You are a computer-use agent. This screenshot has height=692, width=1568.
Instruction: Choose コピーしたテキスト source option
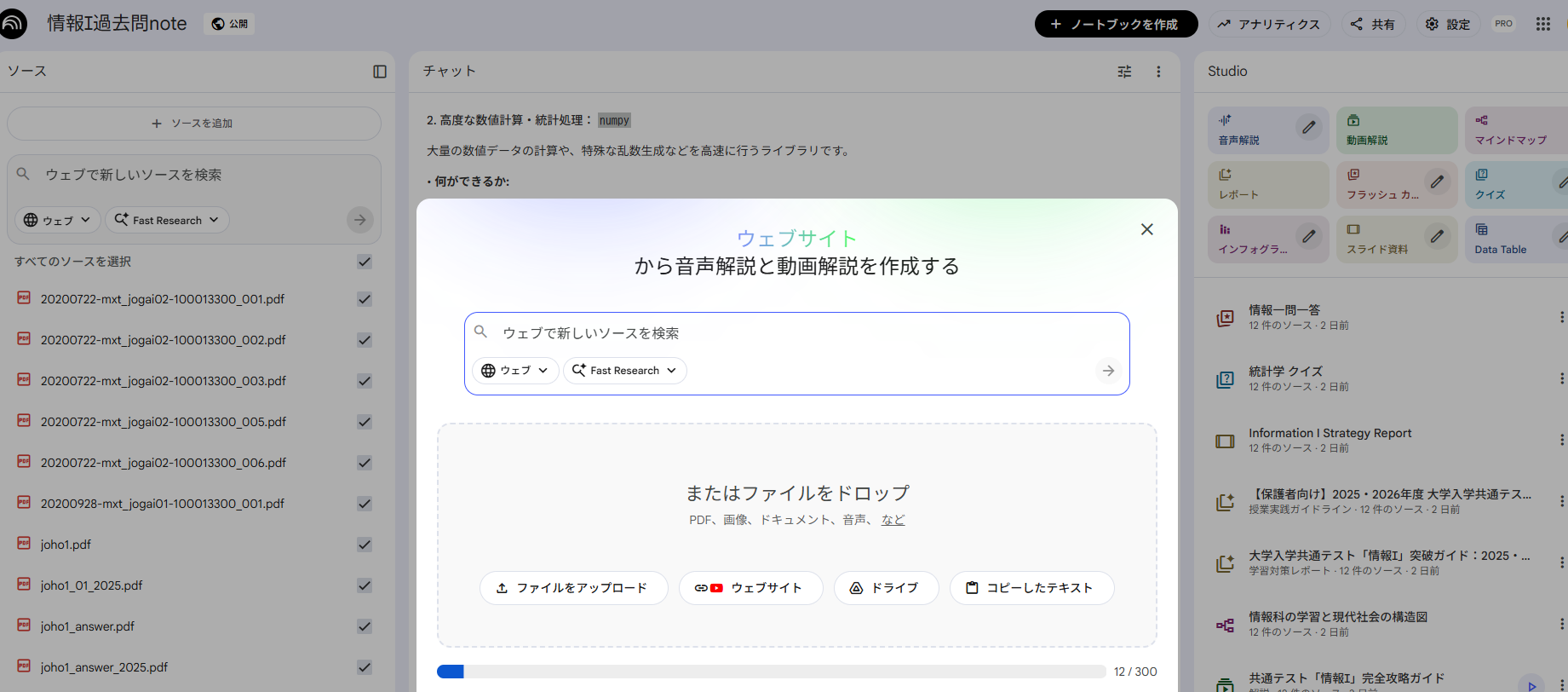(x=1031, y=588)
